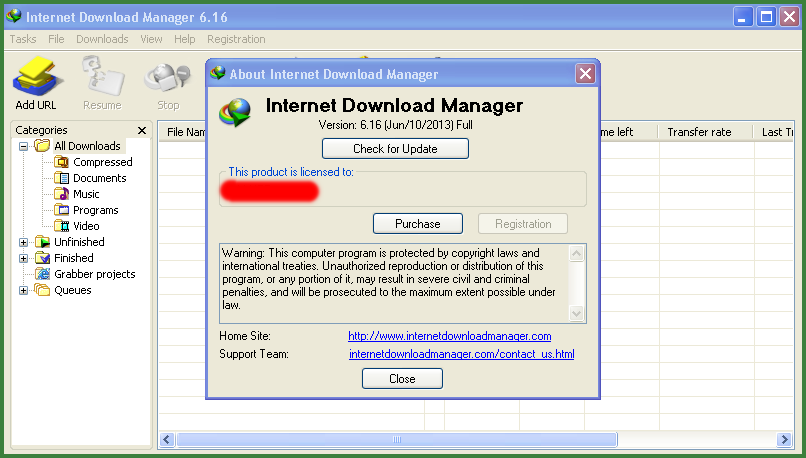The height and width of the screenshot is (458, 806).
Task: Open the internetdownloadmanager.com home site link
Action: 450,336
